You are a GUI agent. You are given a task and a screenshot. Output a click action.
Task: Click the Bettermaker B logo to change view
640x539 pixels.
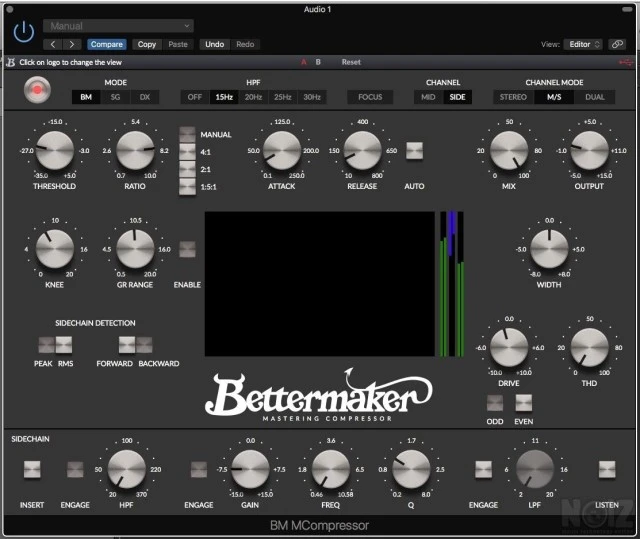click(x=11, y=62)
